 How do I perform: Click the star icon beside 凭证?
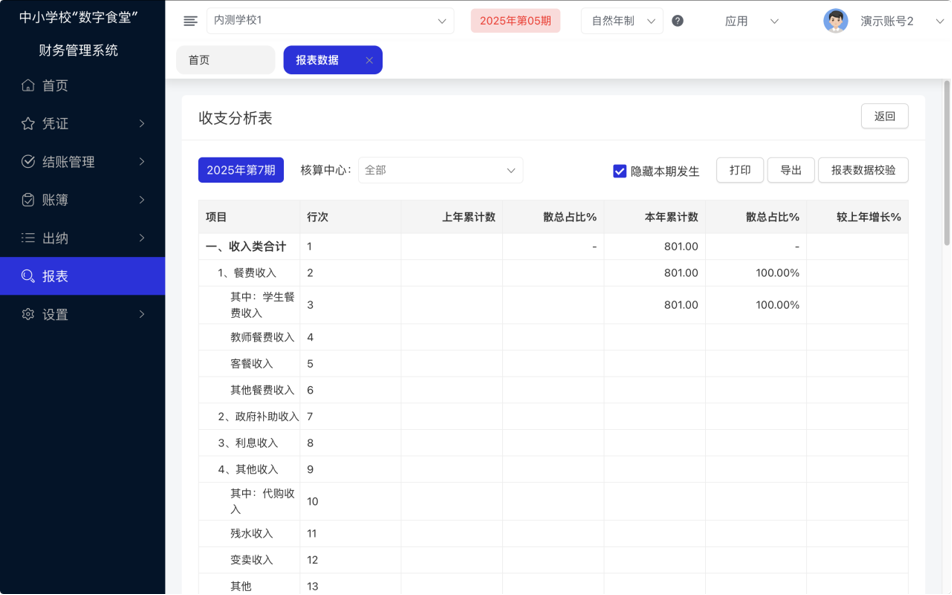(x=28, y=124)
